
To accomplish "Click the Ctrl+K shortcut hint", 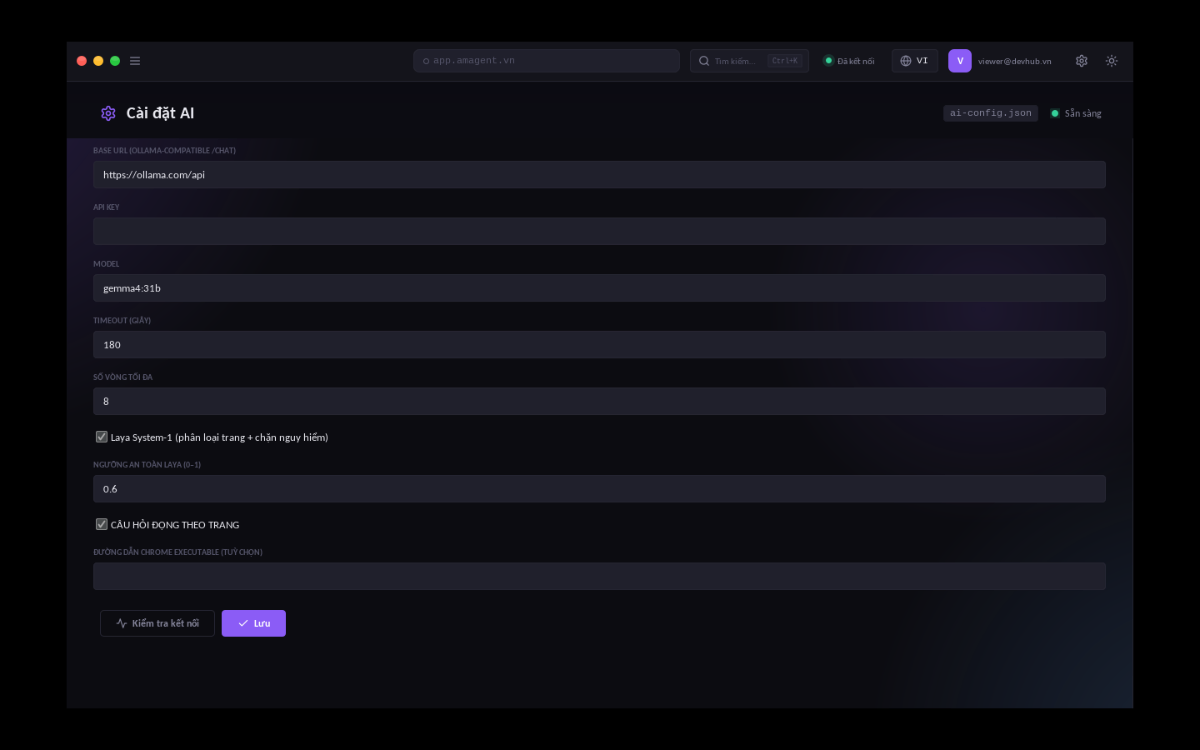I will (x=785, y=61).
